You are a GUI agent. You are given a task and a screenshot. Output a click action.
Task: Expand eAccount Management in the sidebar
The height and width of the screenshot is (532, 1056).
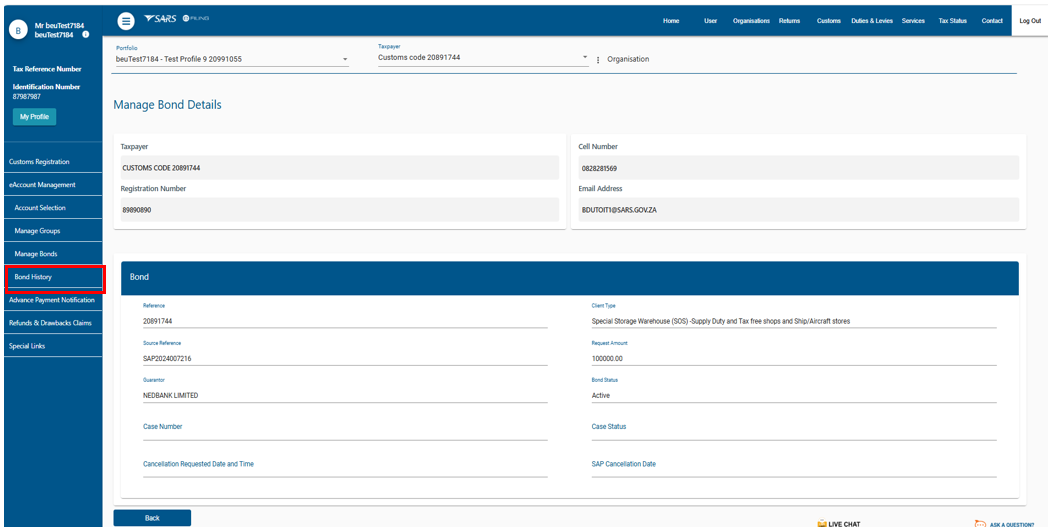(x=42, y=185)
